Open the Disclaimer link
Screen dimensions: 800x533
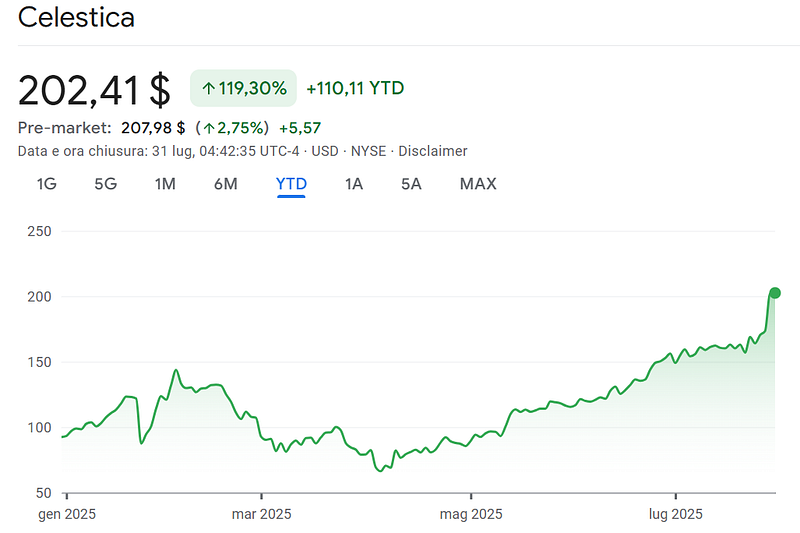(433, 151)
